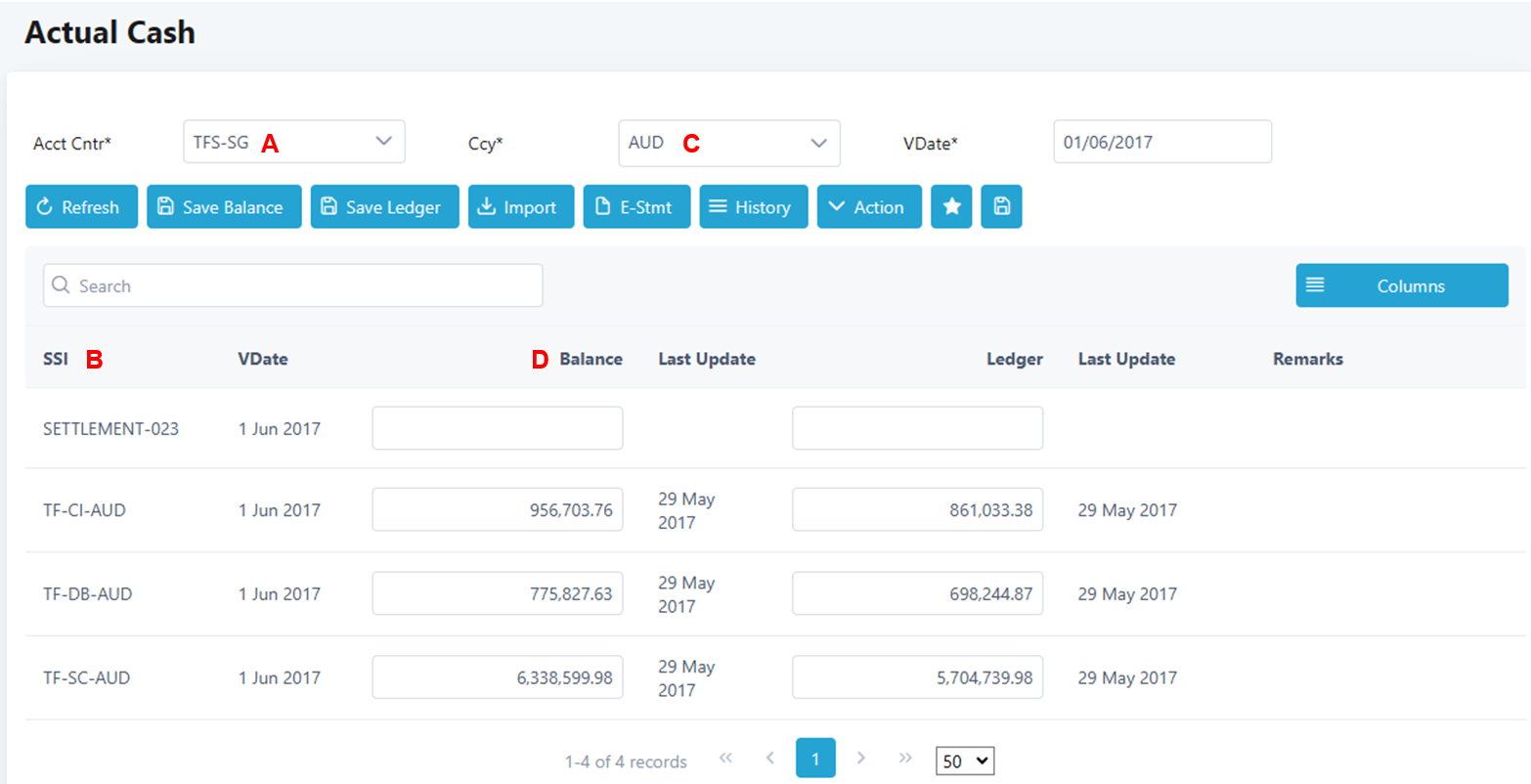1531x784 pixels.
Task: Go to the next page arrow
Action: (x=860, y=758)
